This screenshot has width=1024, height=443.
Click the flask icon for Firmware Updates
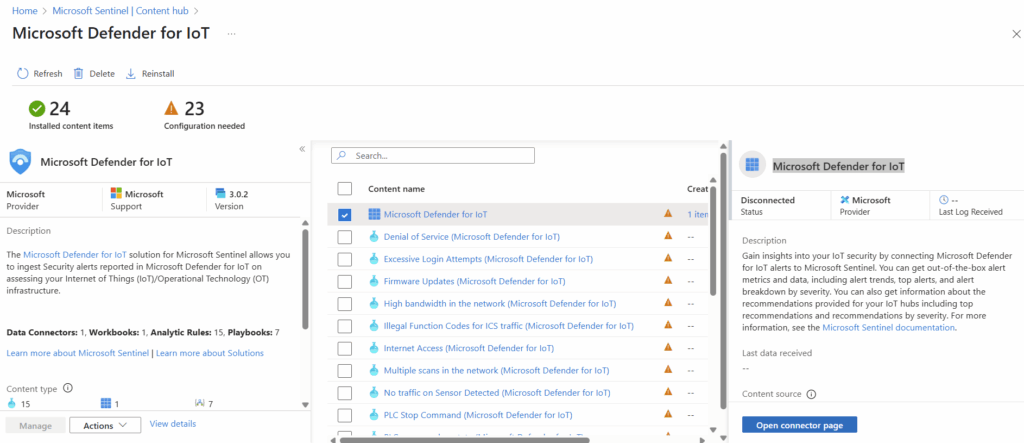point(374,281)
